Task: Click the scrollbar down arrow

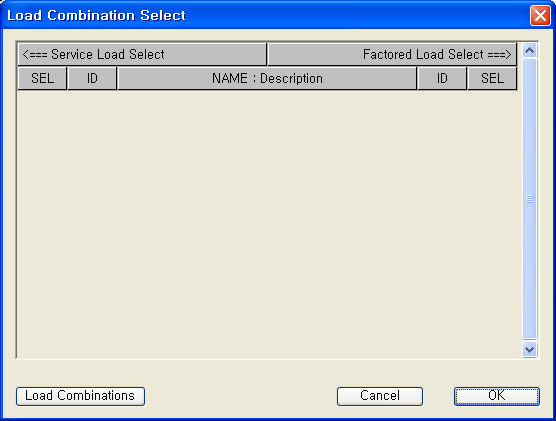Action: [x=529, y=350]
